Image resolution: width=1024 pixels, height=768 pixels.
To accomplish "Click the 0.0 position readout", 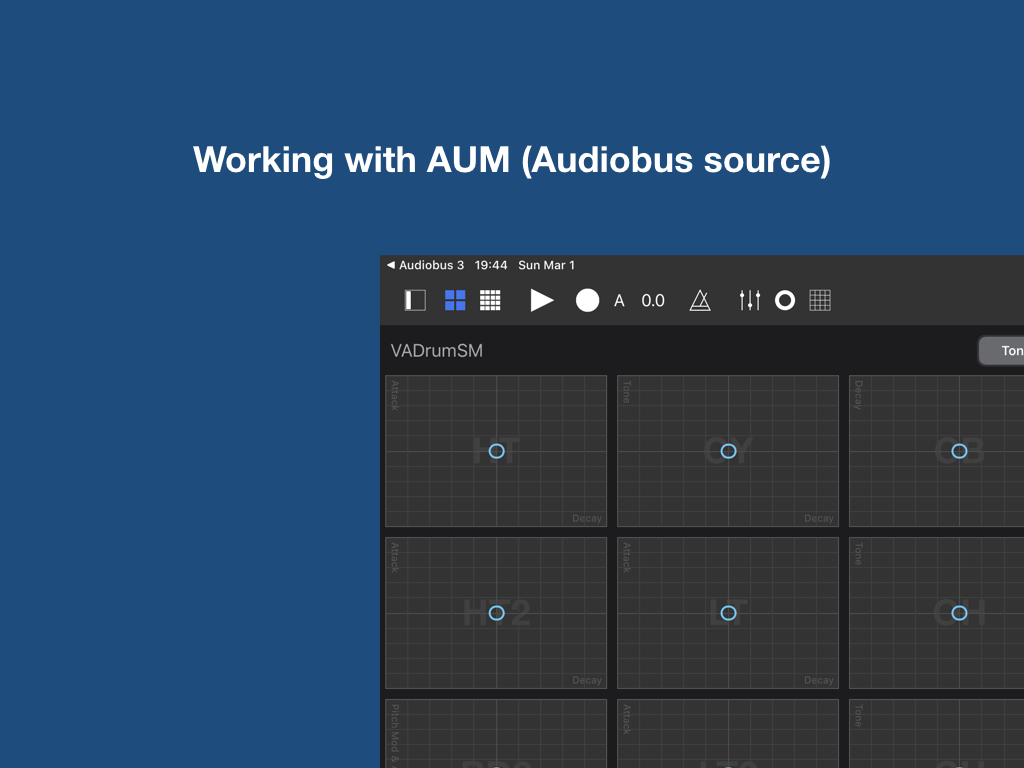I will click(653, 301).
